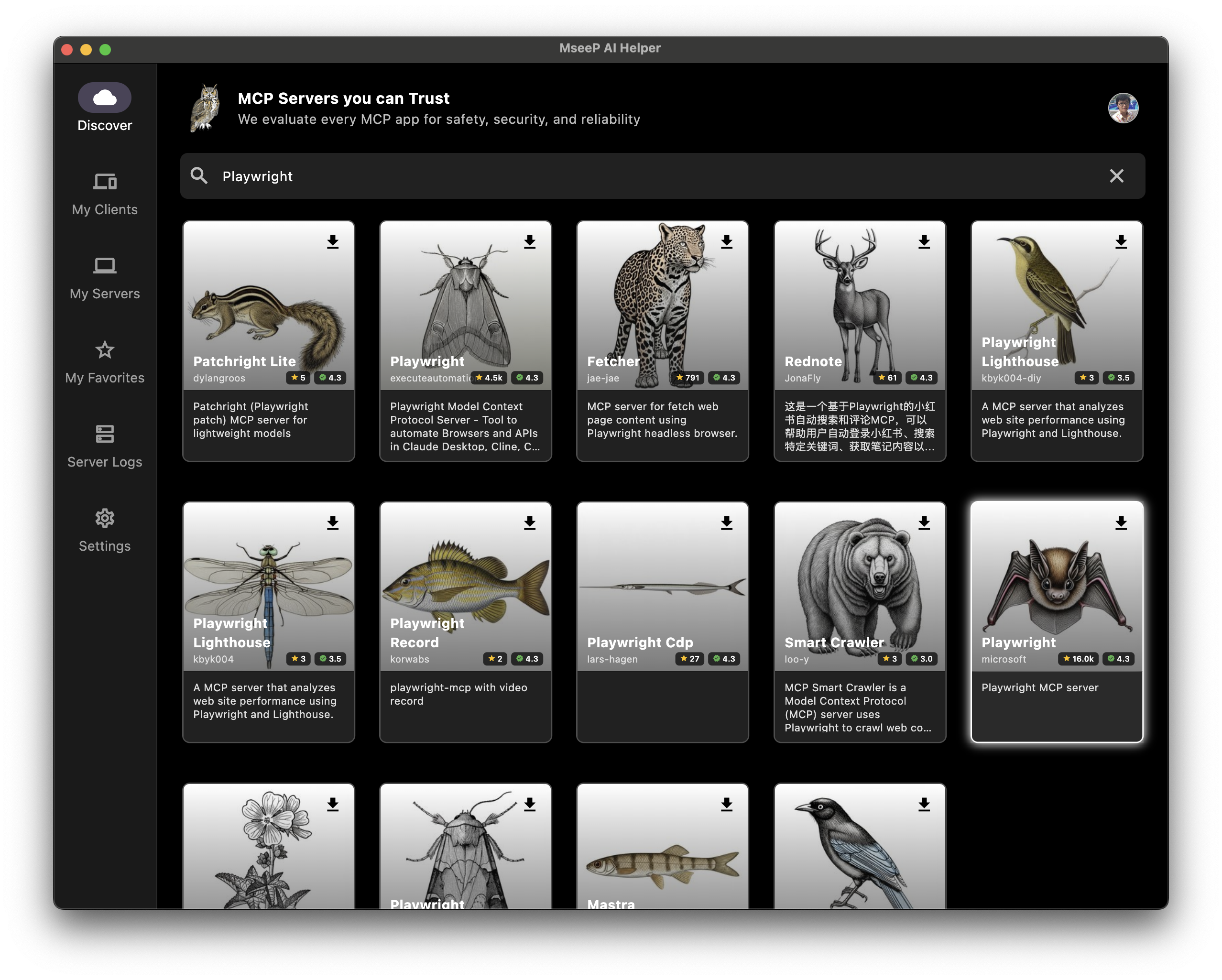
Task: Download the Patchright Lite server
Action: (333, 242)
